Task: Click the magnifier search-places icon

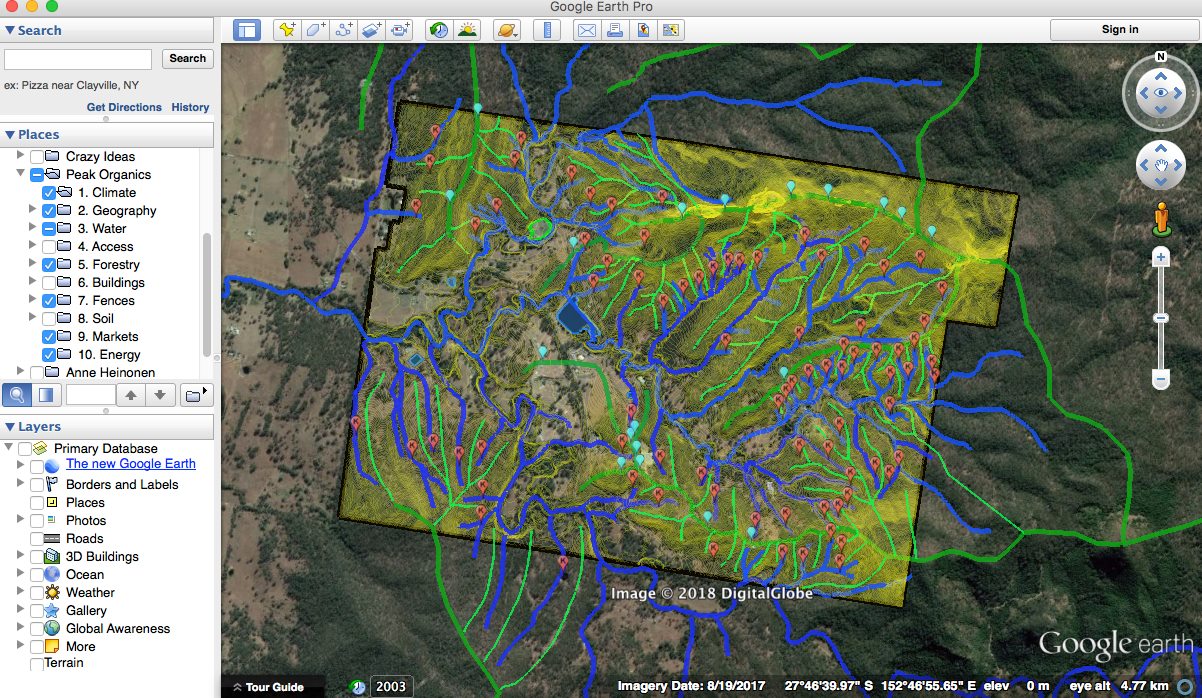Action: (15, 394)
